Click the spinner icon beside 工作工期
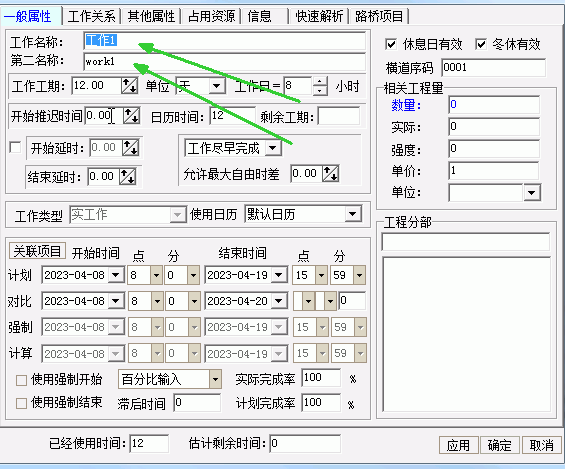 [129, 86]
